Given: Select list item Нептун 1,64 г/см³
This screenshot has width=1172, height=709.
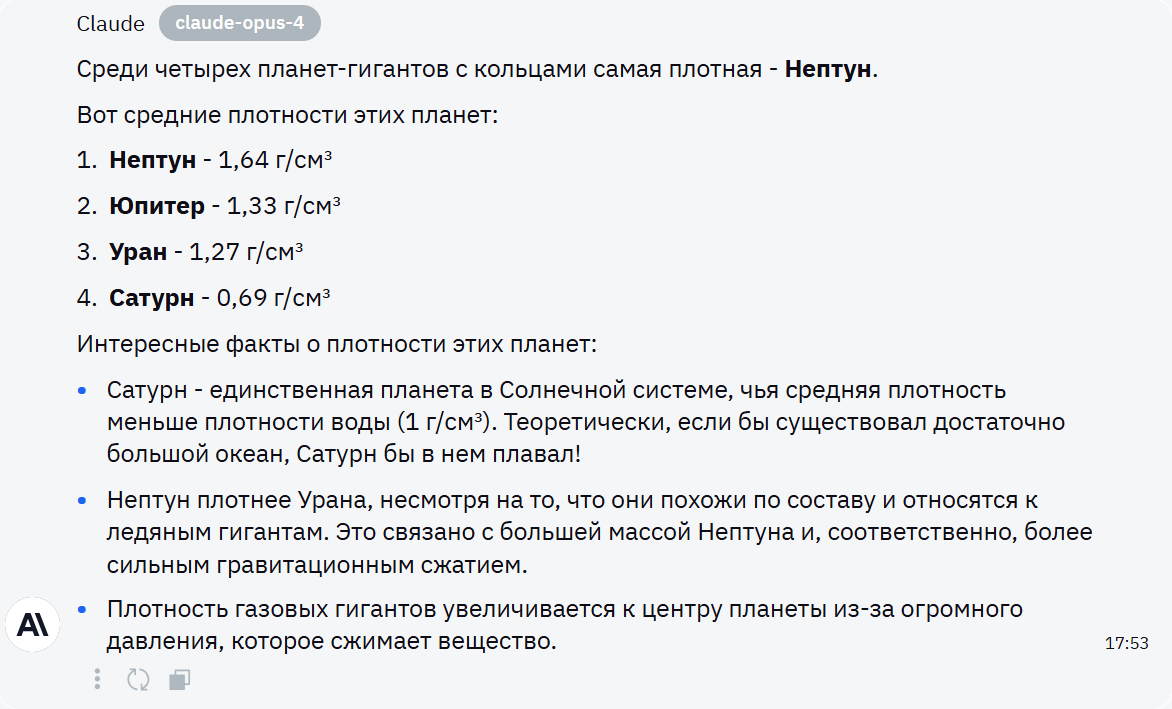Looking at the screenshot, I should [220, 160].
